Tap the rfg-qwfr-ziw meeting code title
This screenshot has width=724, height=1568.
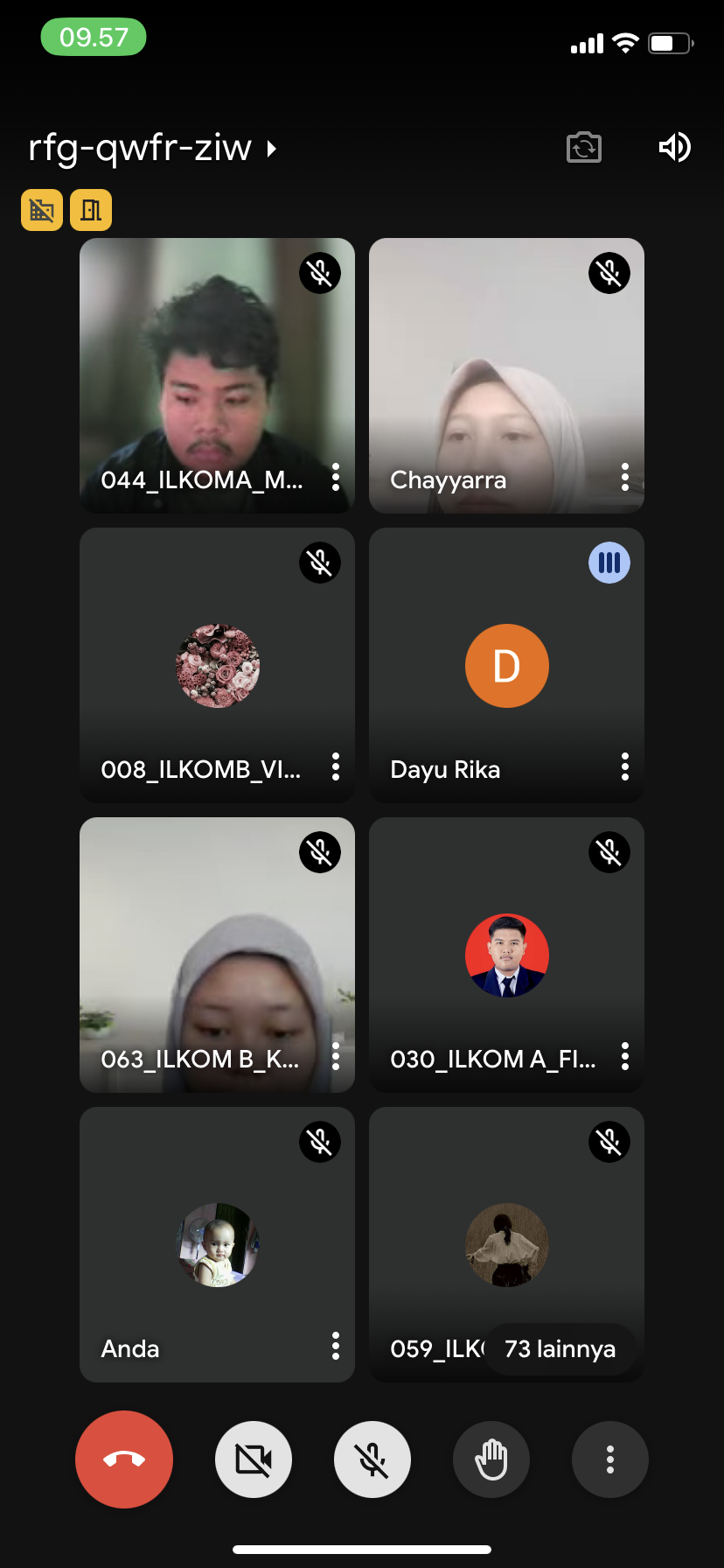pos(140,148)
